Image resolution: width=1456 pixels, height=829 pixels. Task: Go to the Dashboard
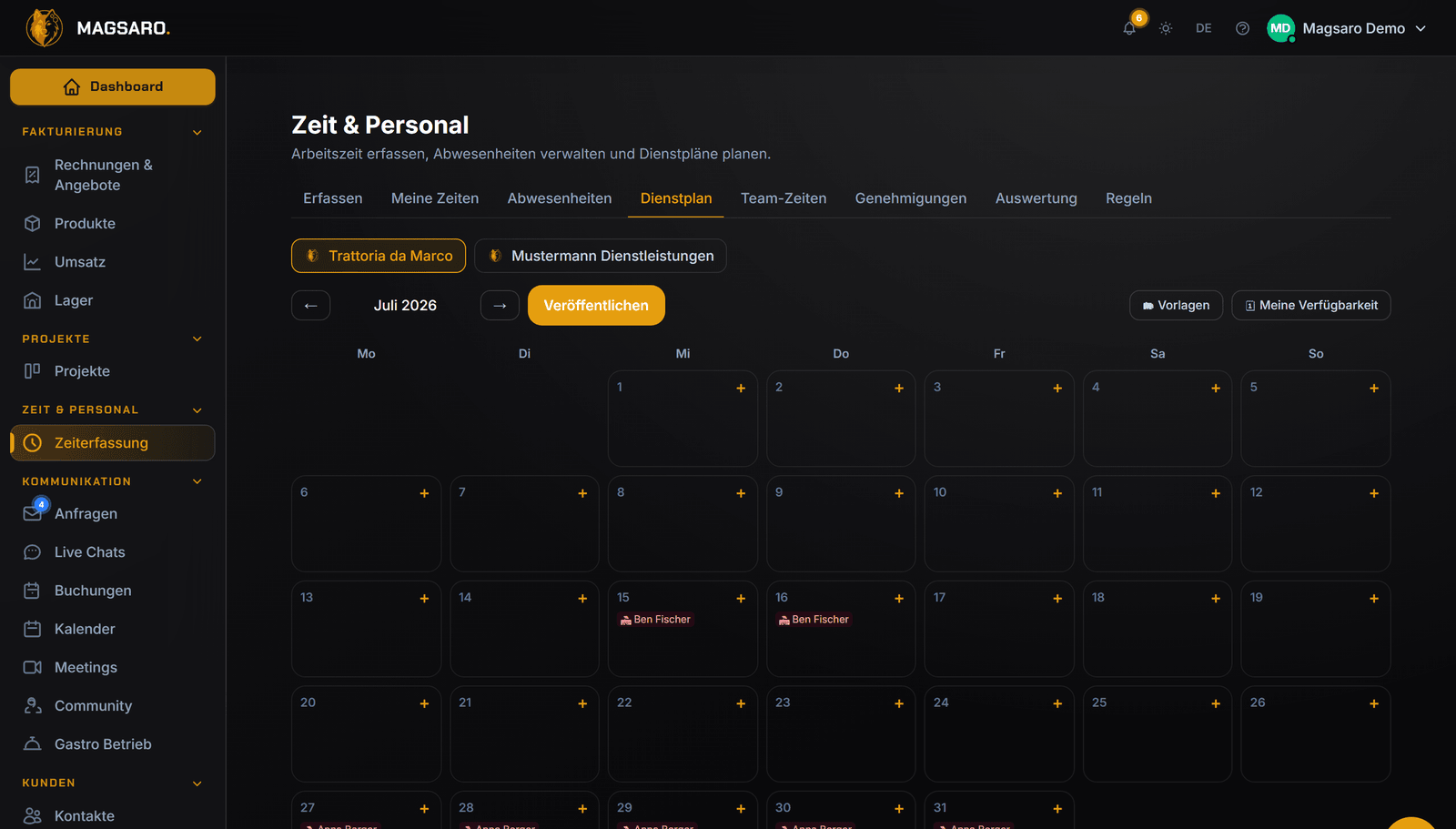click(x=113, y=86)
